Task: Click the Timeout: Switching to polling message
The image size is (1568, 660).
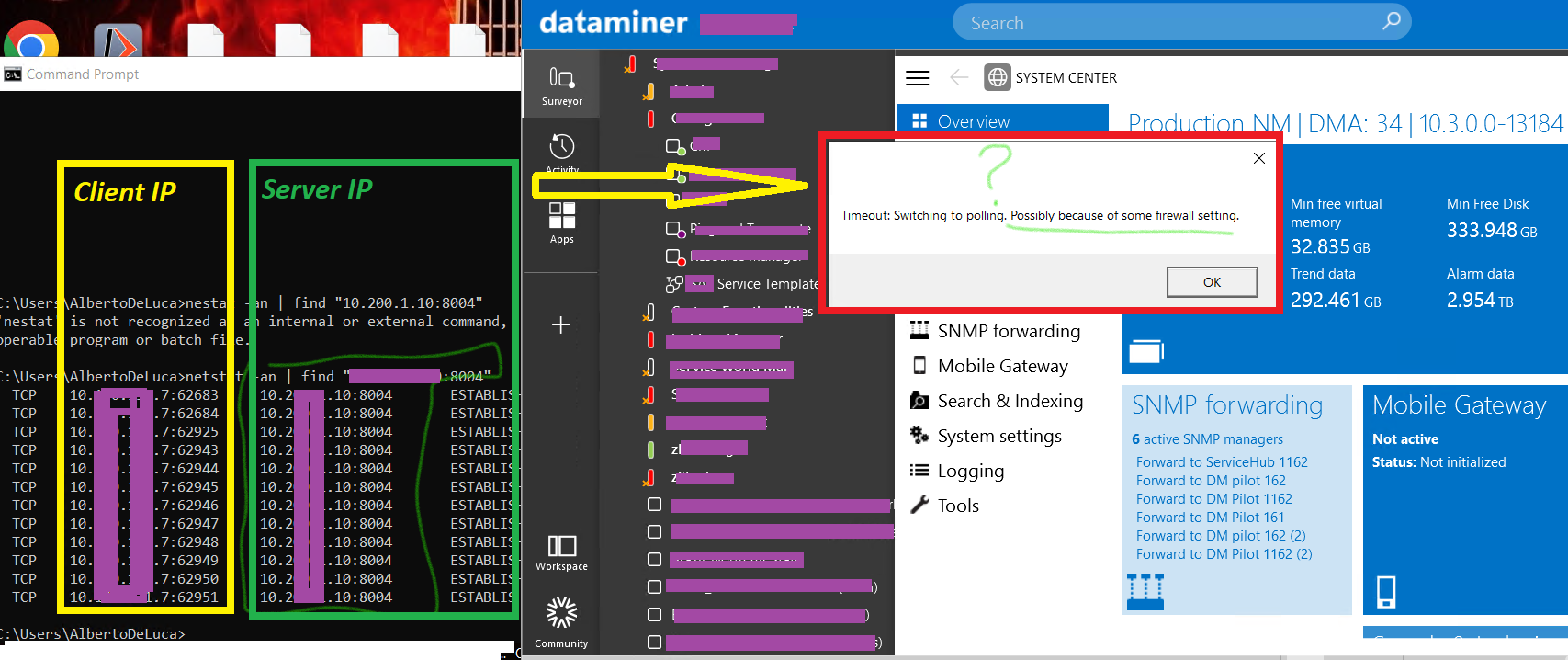Action: pos(1040,215)
